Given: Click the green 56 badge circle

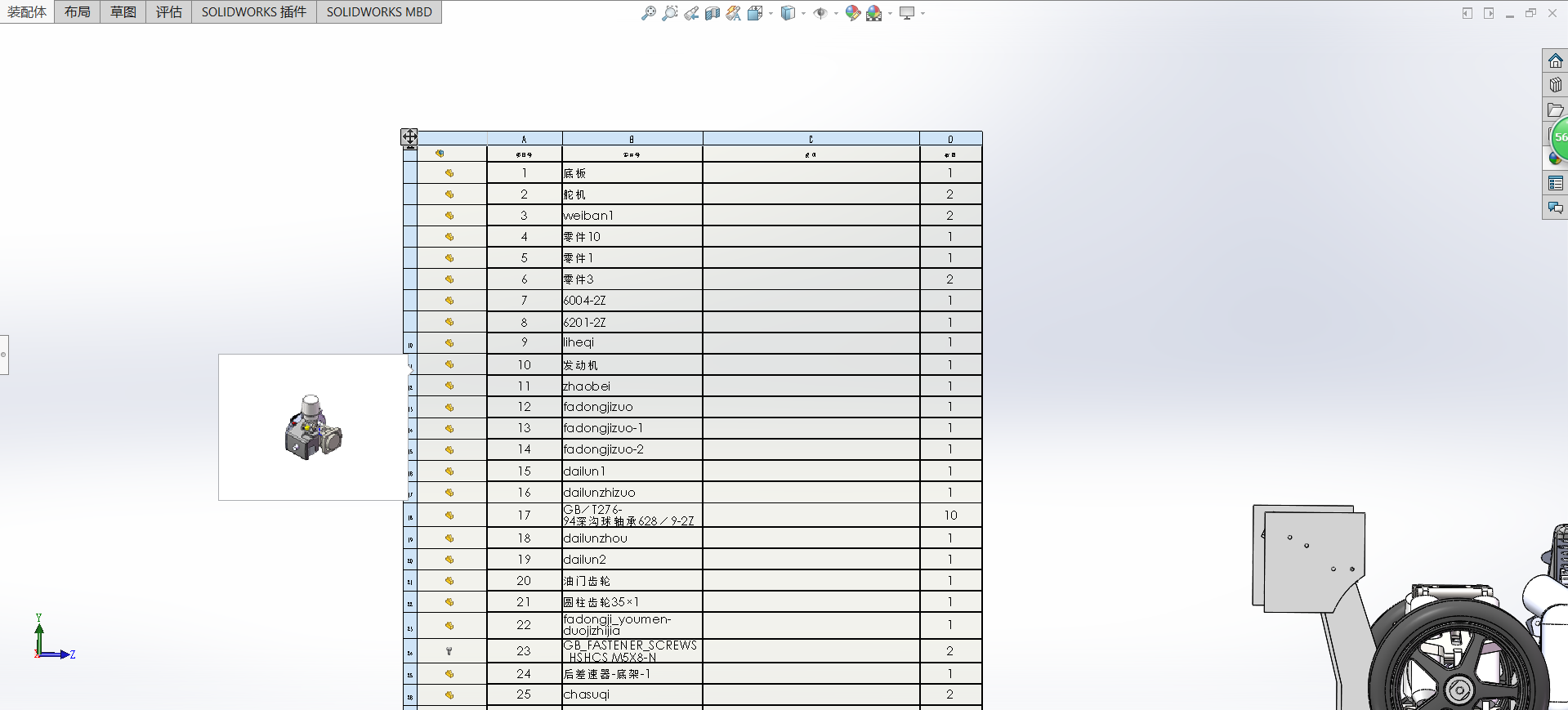Looking at the screenshot, I should pyautogui.click(x=1560, y=137).
